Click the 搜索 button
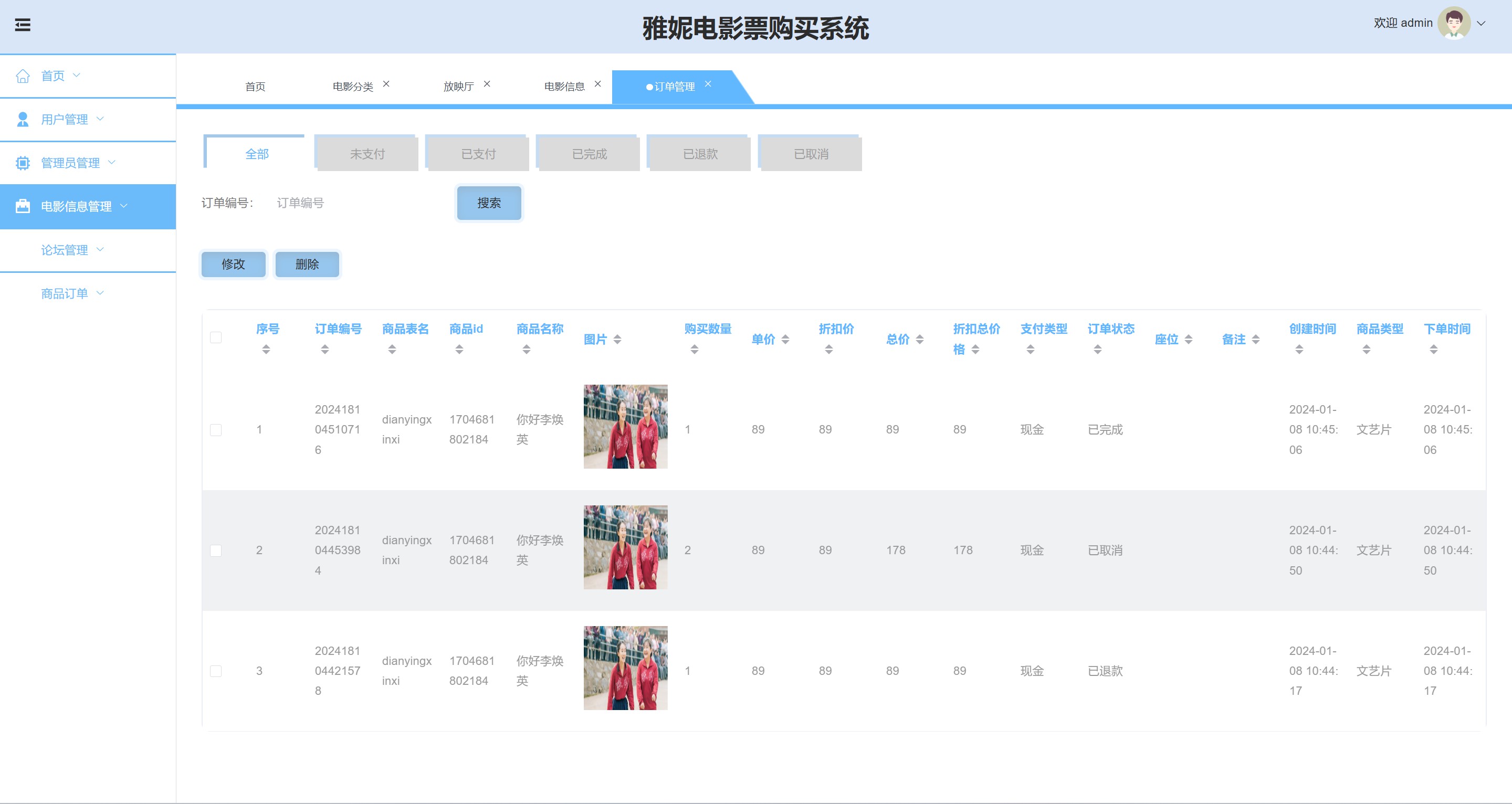Screen dimensions: 1512x804 488,203
